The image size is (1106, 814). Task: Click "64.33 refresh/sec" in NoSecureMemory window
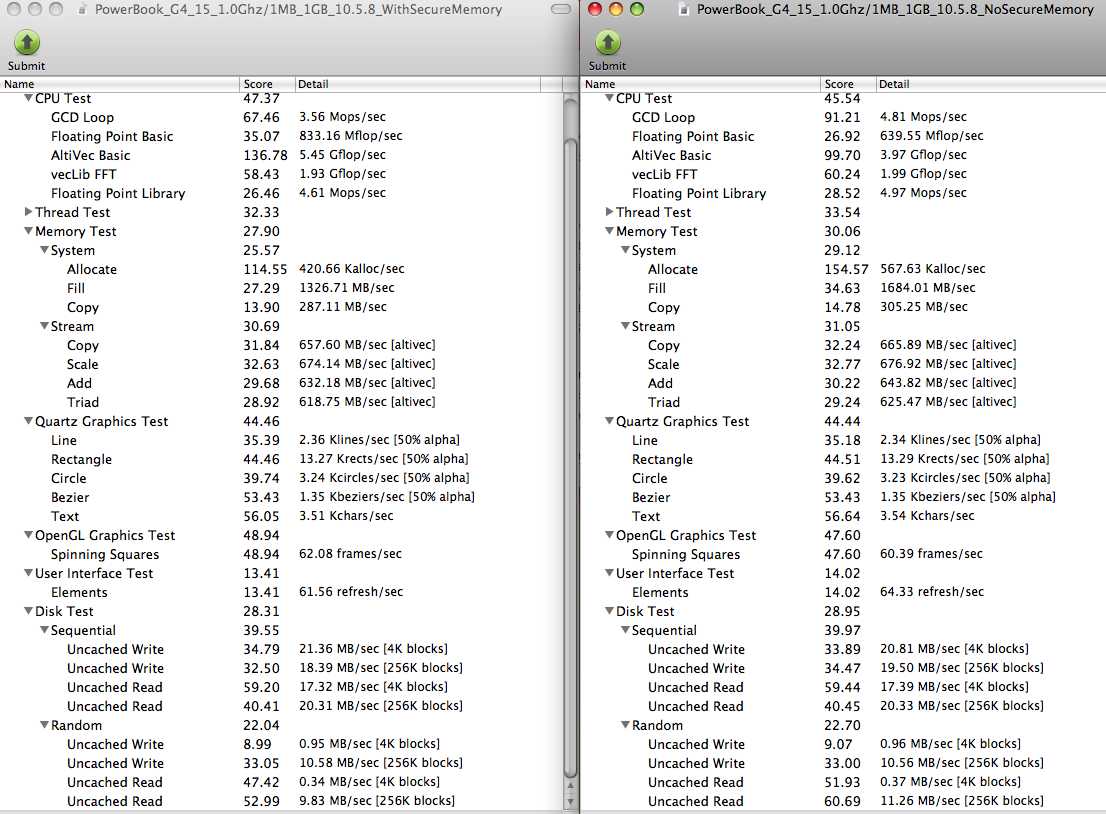point(932,592)
